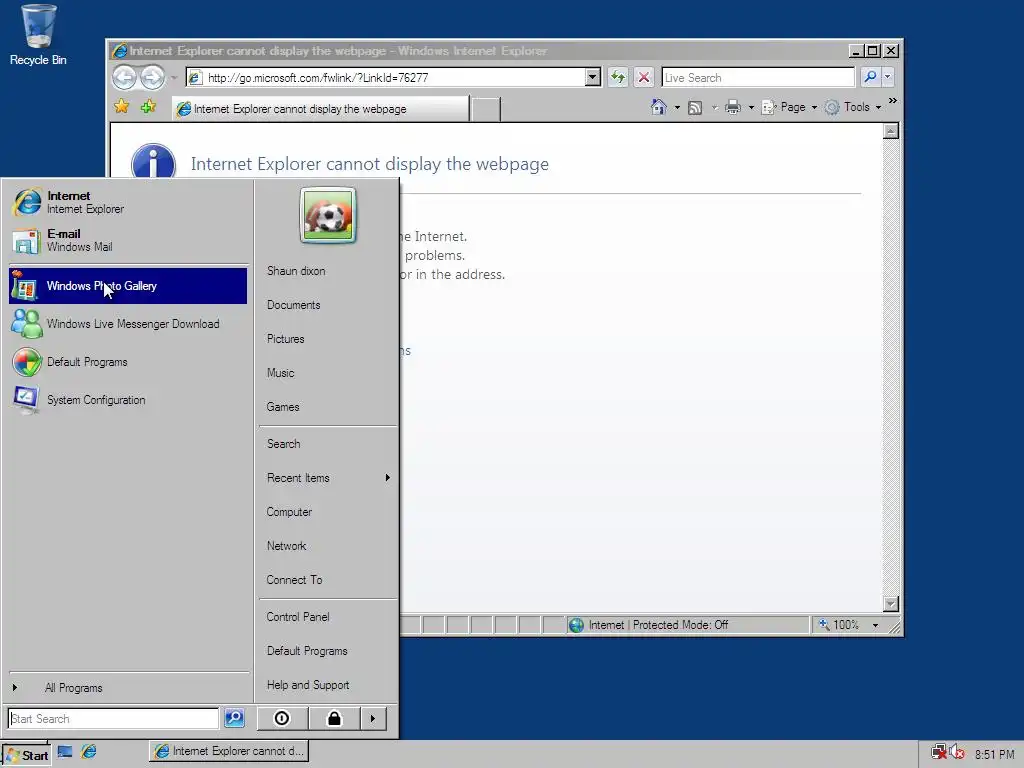Viewport: 1024px width, 768px height.
Task: Expand Recent Items submenu
Action: [x=328, y=478]
